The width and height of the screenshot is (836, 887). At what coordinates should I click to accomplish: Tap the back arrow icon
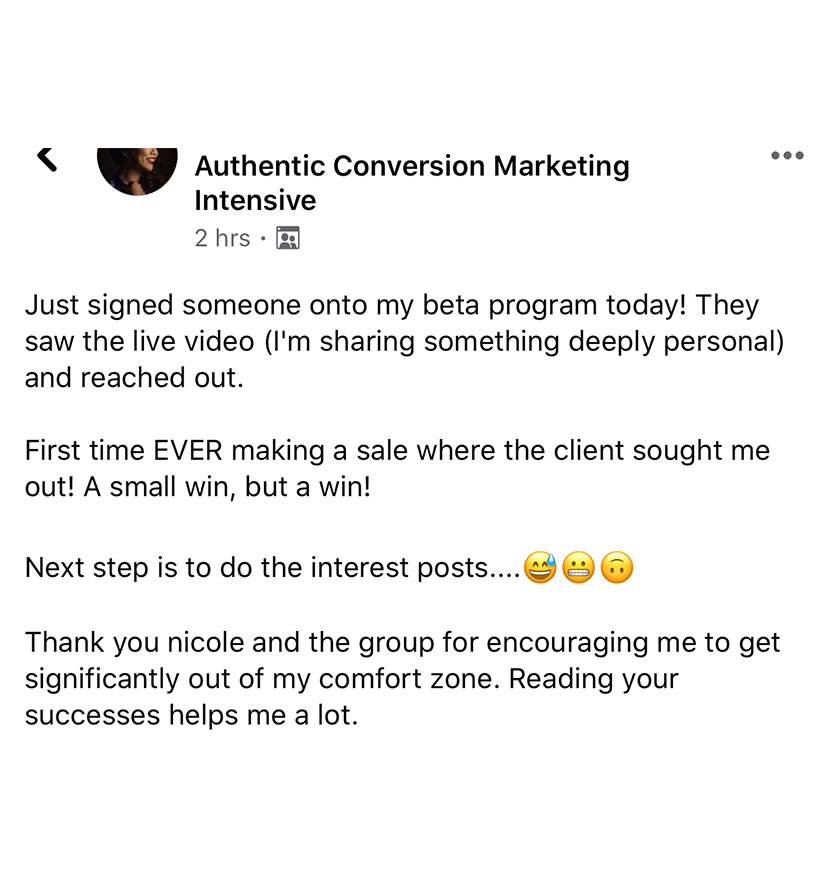[47, 157]
